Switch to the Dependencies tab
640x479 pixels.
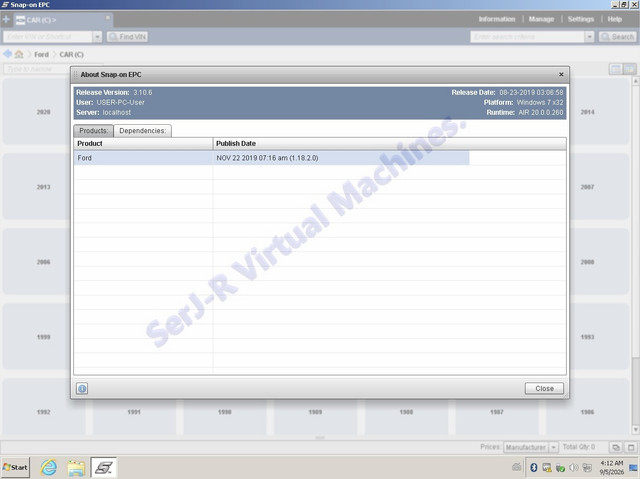pyautogui.click(x=142, y=131)
